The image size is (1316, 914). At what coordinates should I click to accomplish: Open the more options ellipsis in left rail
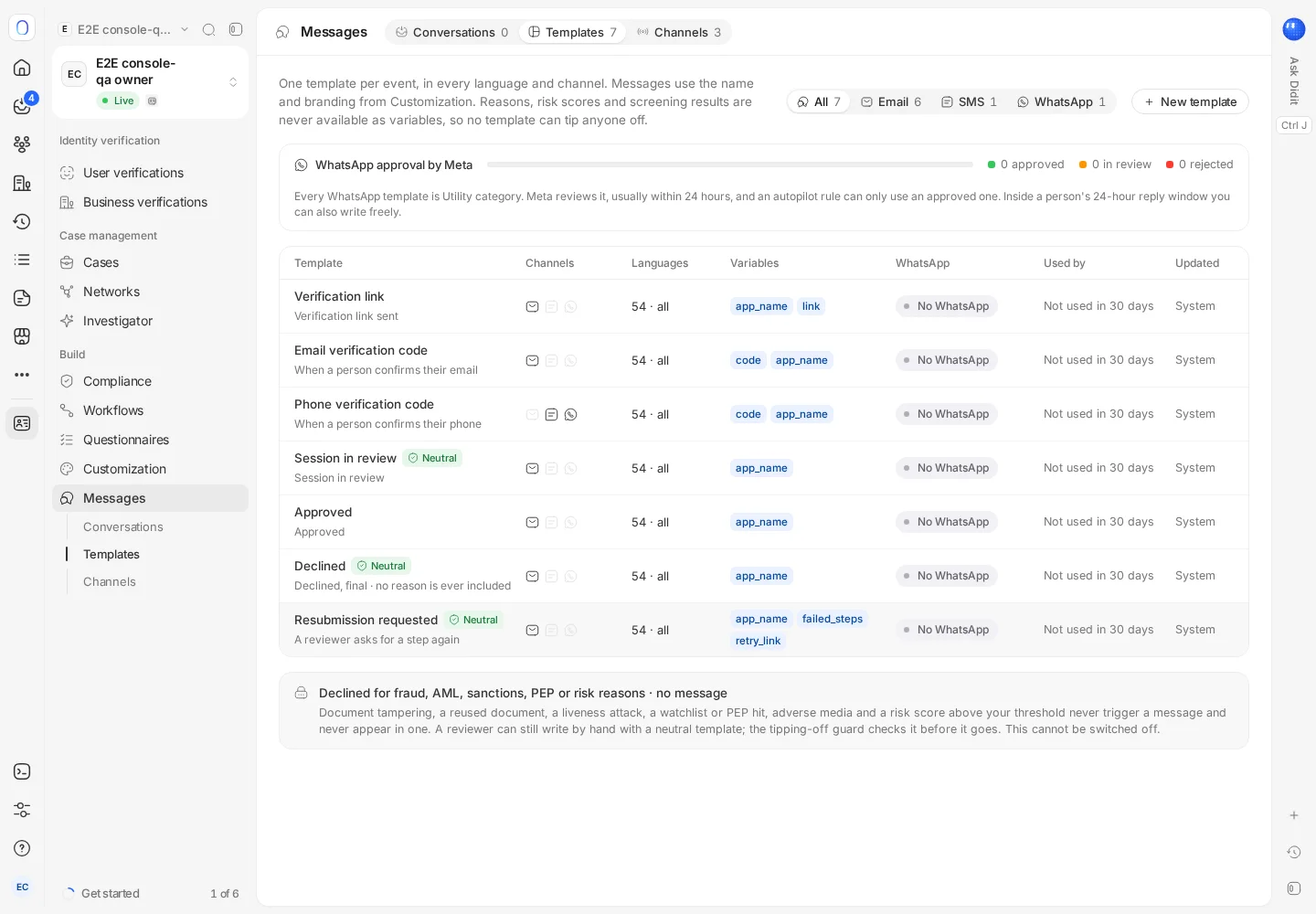point(22,375)
